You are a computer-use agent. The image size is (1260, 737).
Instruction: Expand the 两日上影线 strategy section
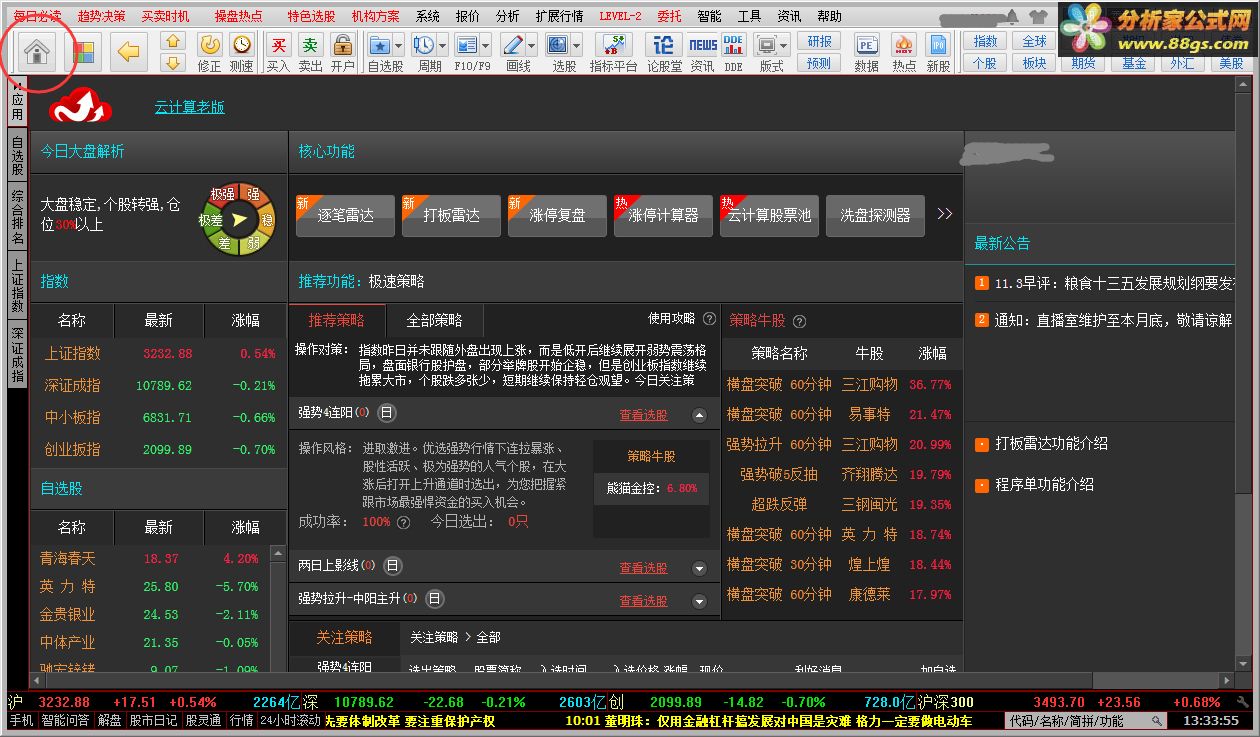(x=699, y=569)
